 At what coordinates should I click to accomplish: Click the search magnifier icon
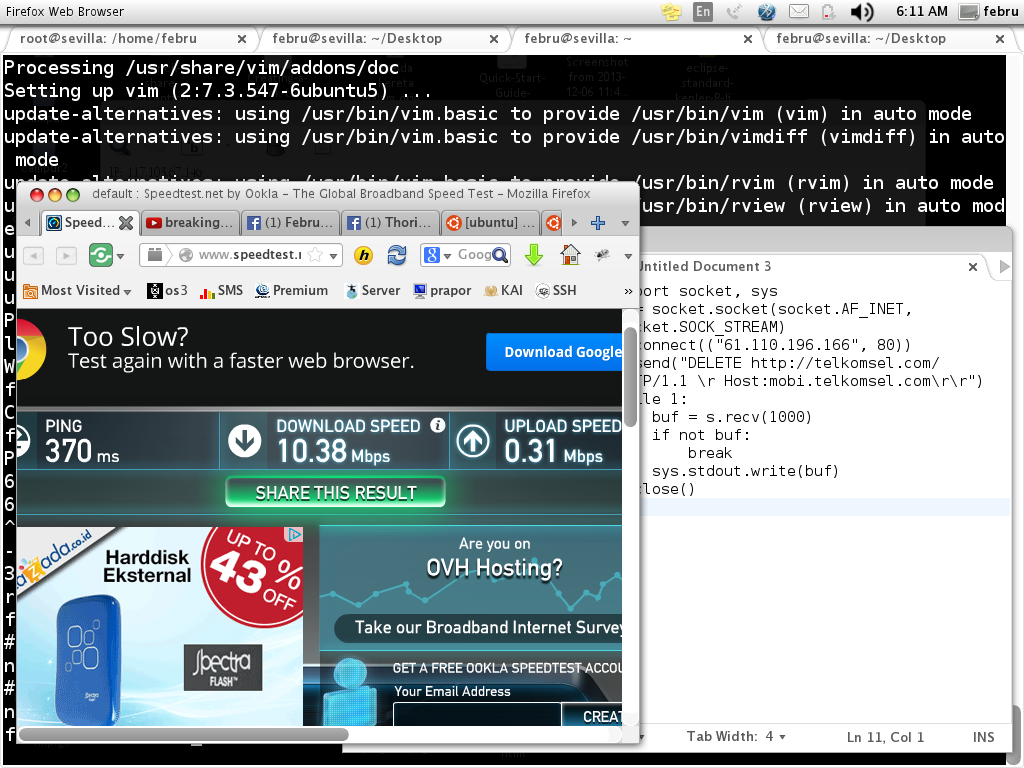pos(500,255)
